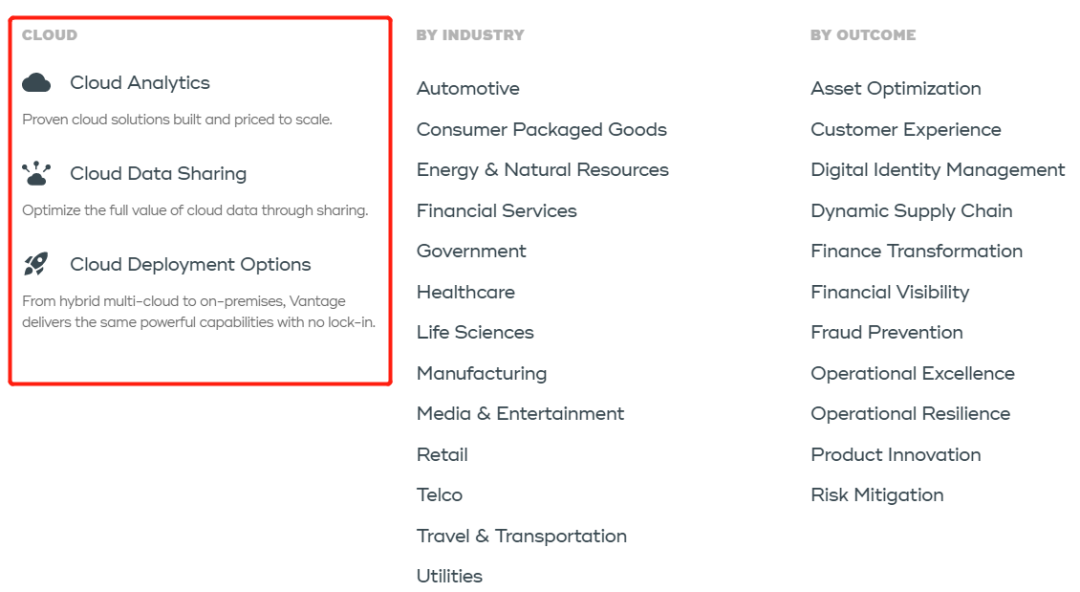Click the Risk Mitigation link
Viewport: 1080px width, 592px height.
(x=876, y=495)
